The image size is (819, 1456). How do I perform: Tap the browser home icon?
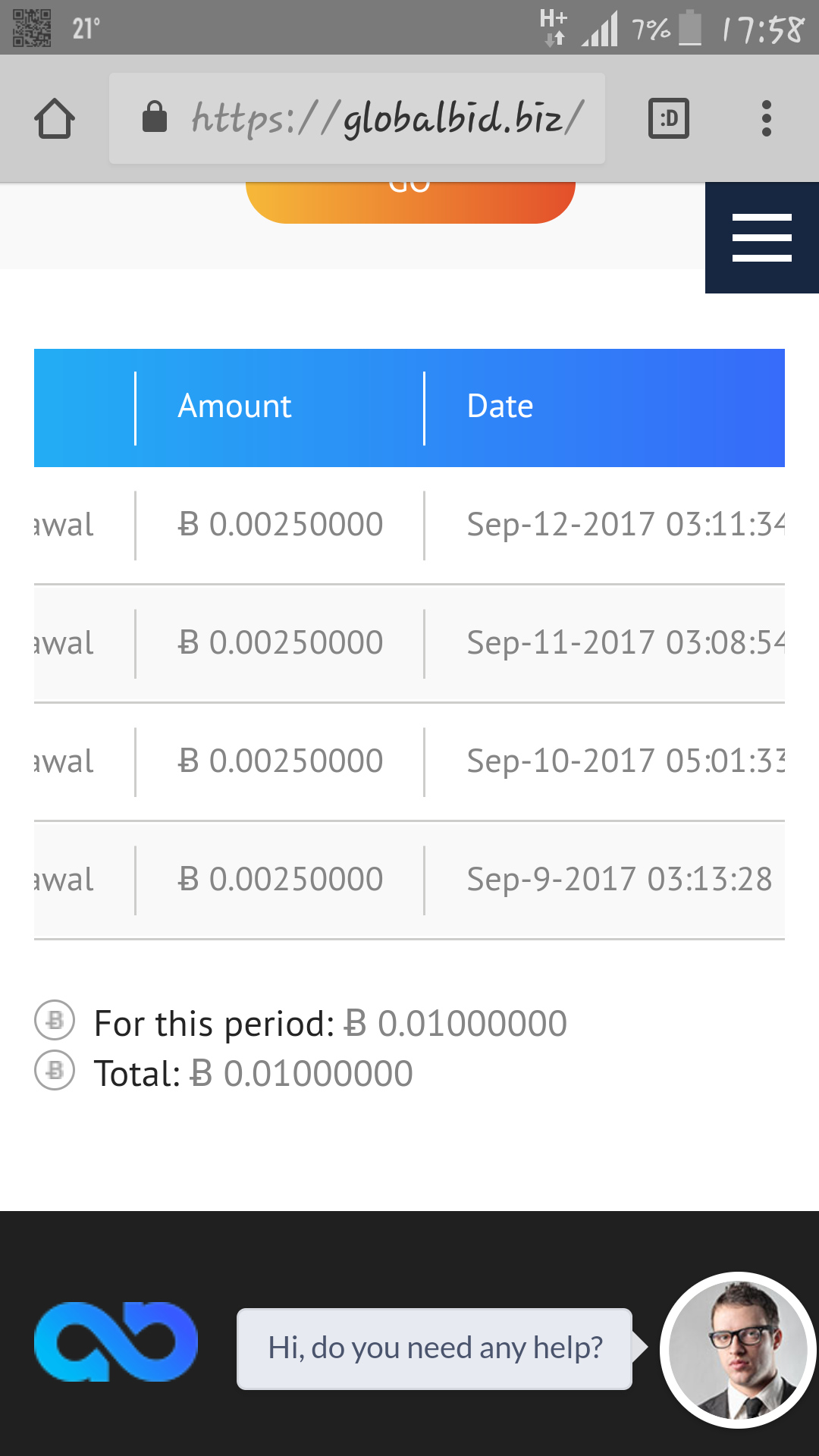click(55, 119)
